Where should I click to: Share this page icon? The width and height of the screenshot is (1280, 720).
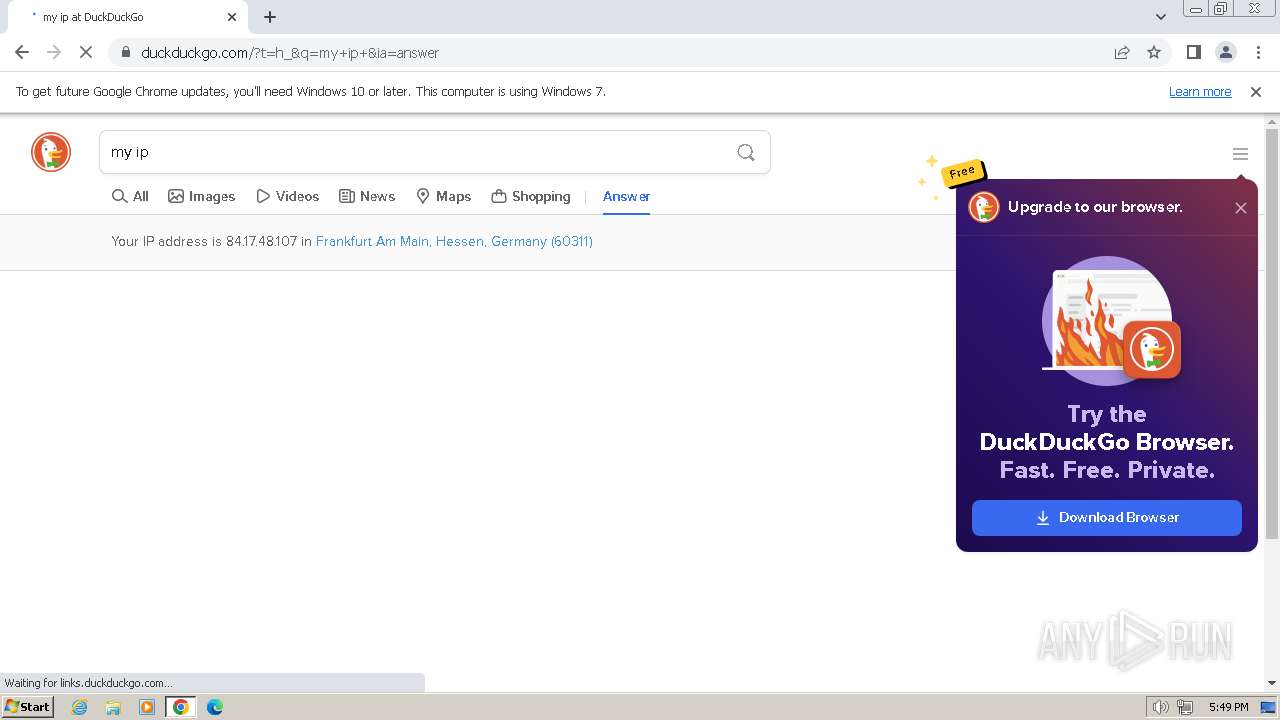coord(1122,53)
